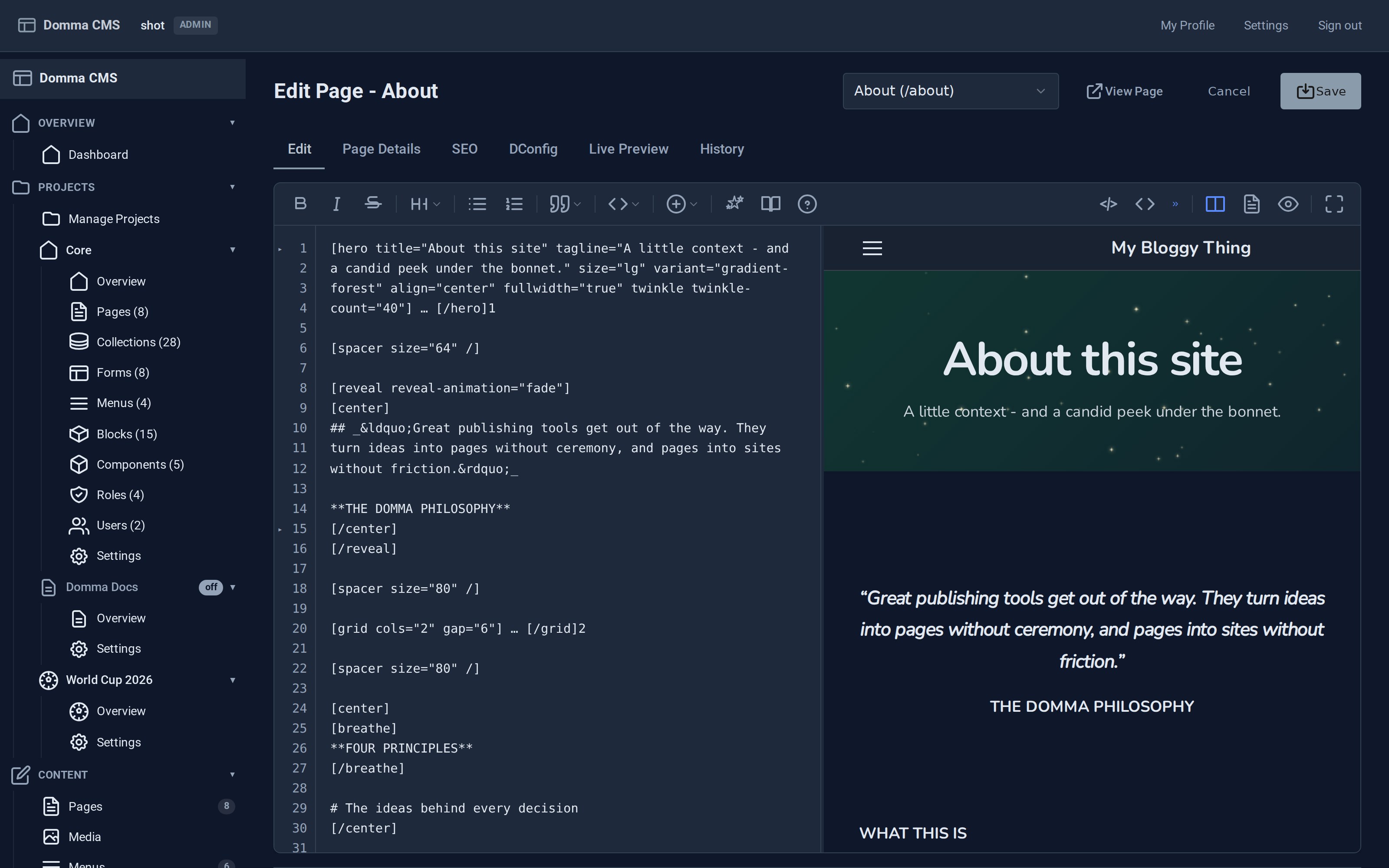1389x868 pixels.
Task: Insert a numbered list
Action: [513, 204]
